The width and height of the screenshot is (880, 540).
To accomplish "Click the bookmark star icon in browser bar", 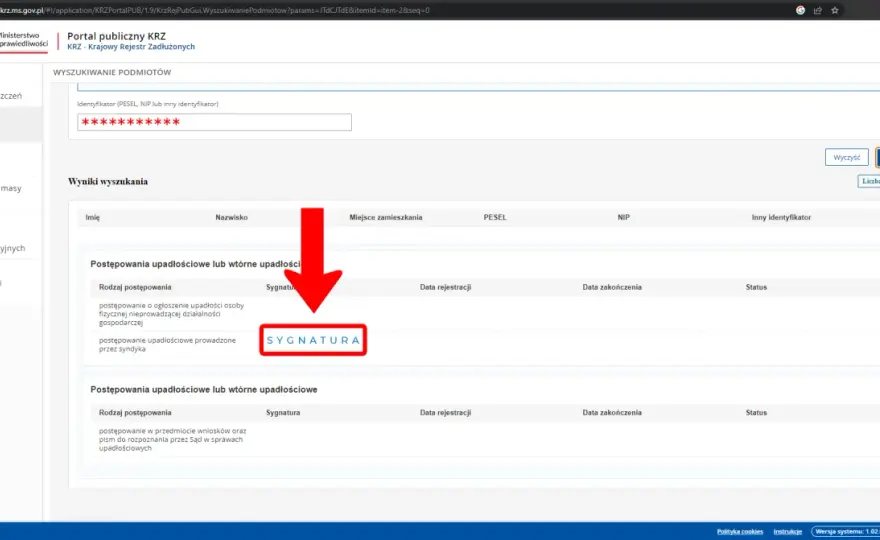I will click(835, 10).
